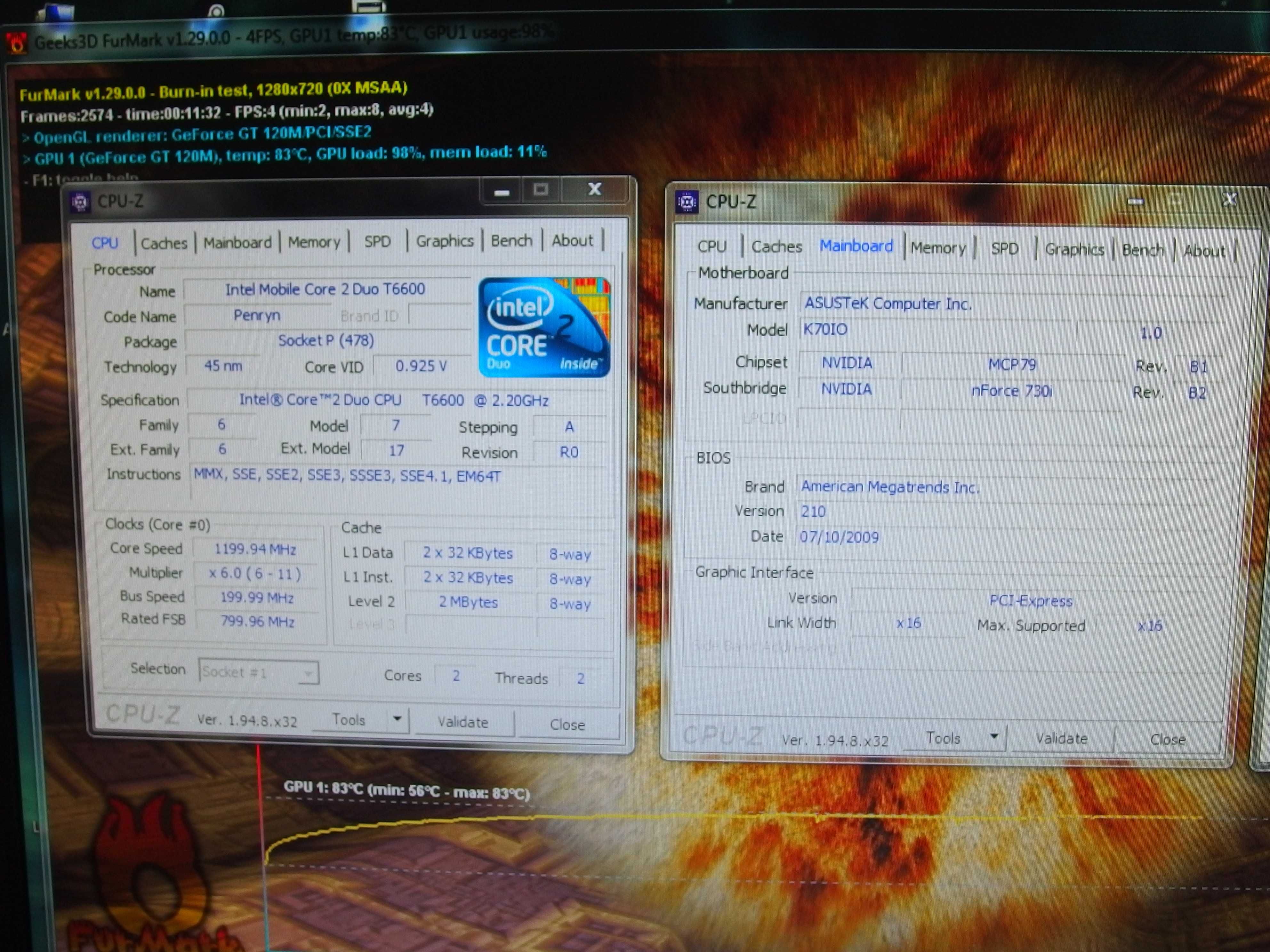The height and width of the screenshot is (952, 1270).
Task: Switch to About tab in right CPU-Z window
Action: click(1204, 251)
